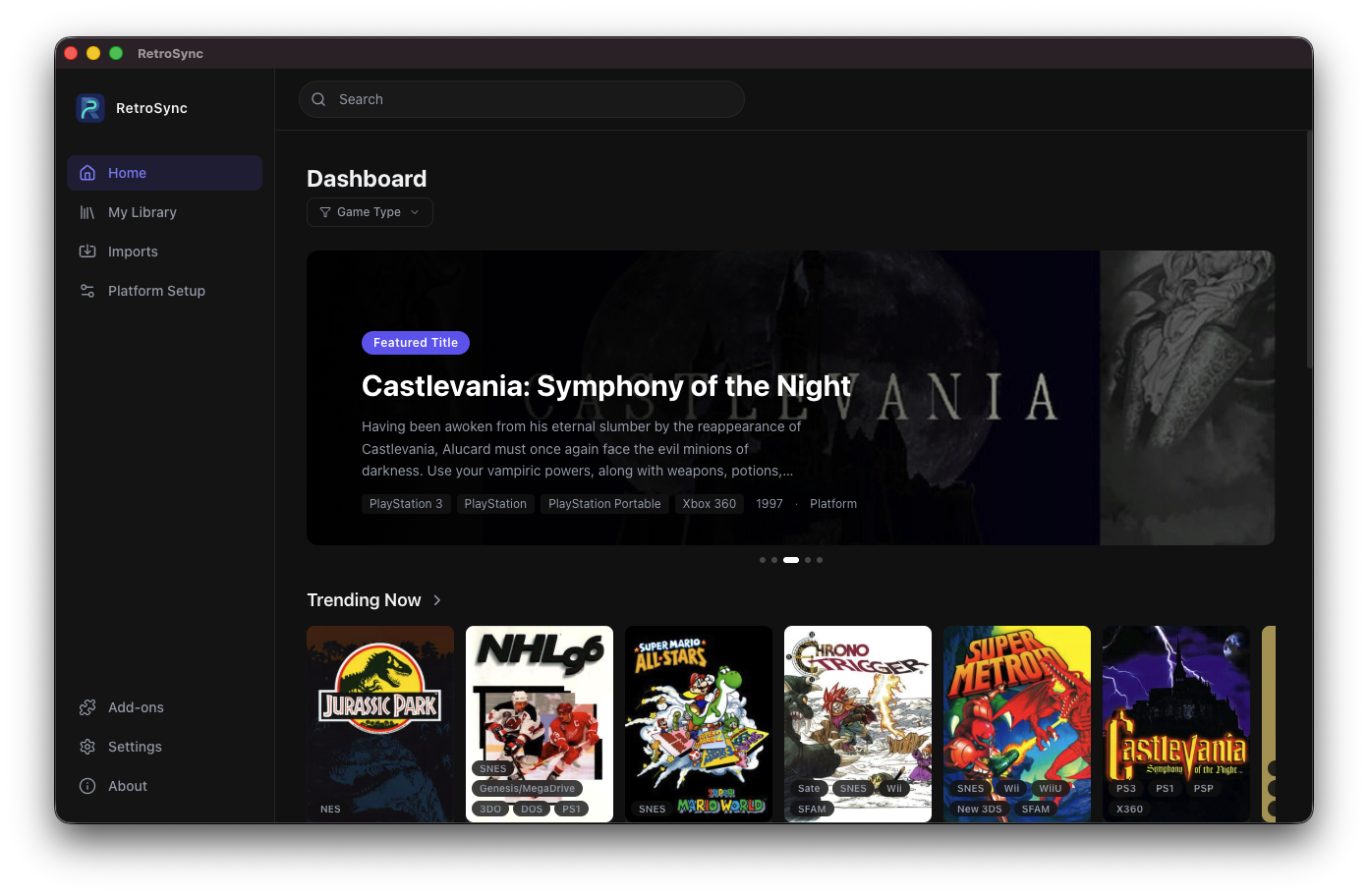Go to My Library

pos(164,212)
